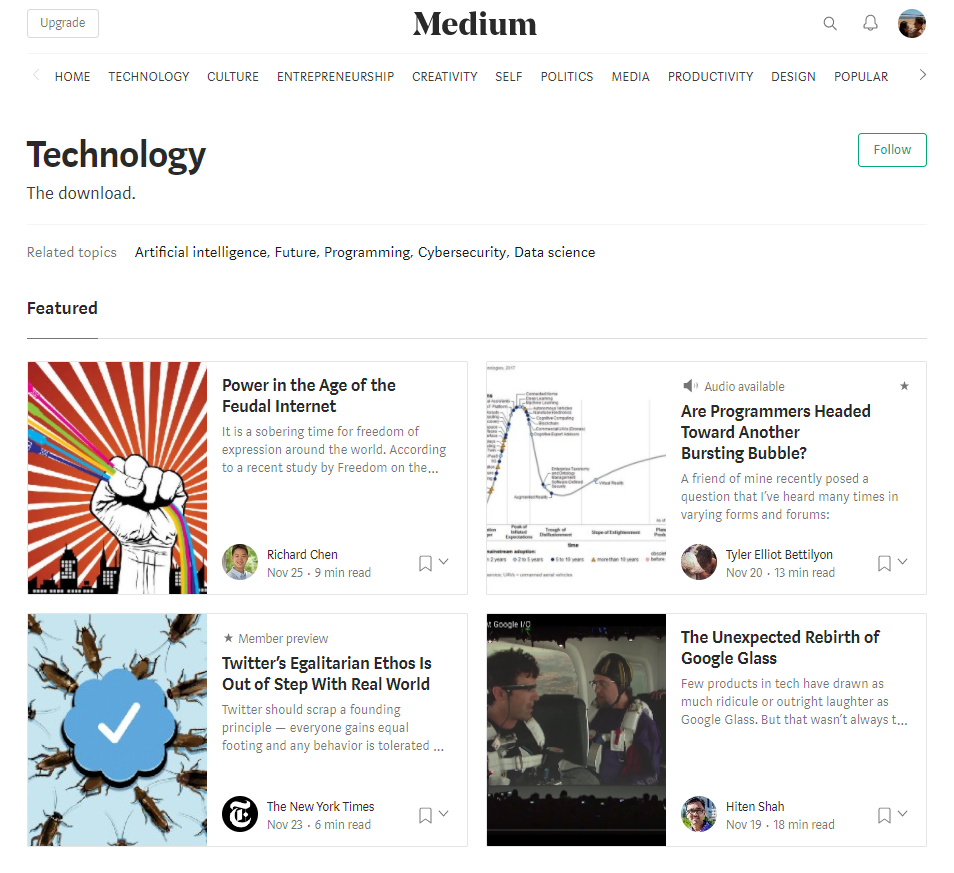Viewport: 954px width, 873px height.
Task: Bookmark the New York Times article
Action: [x=425, y=815]
